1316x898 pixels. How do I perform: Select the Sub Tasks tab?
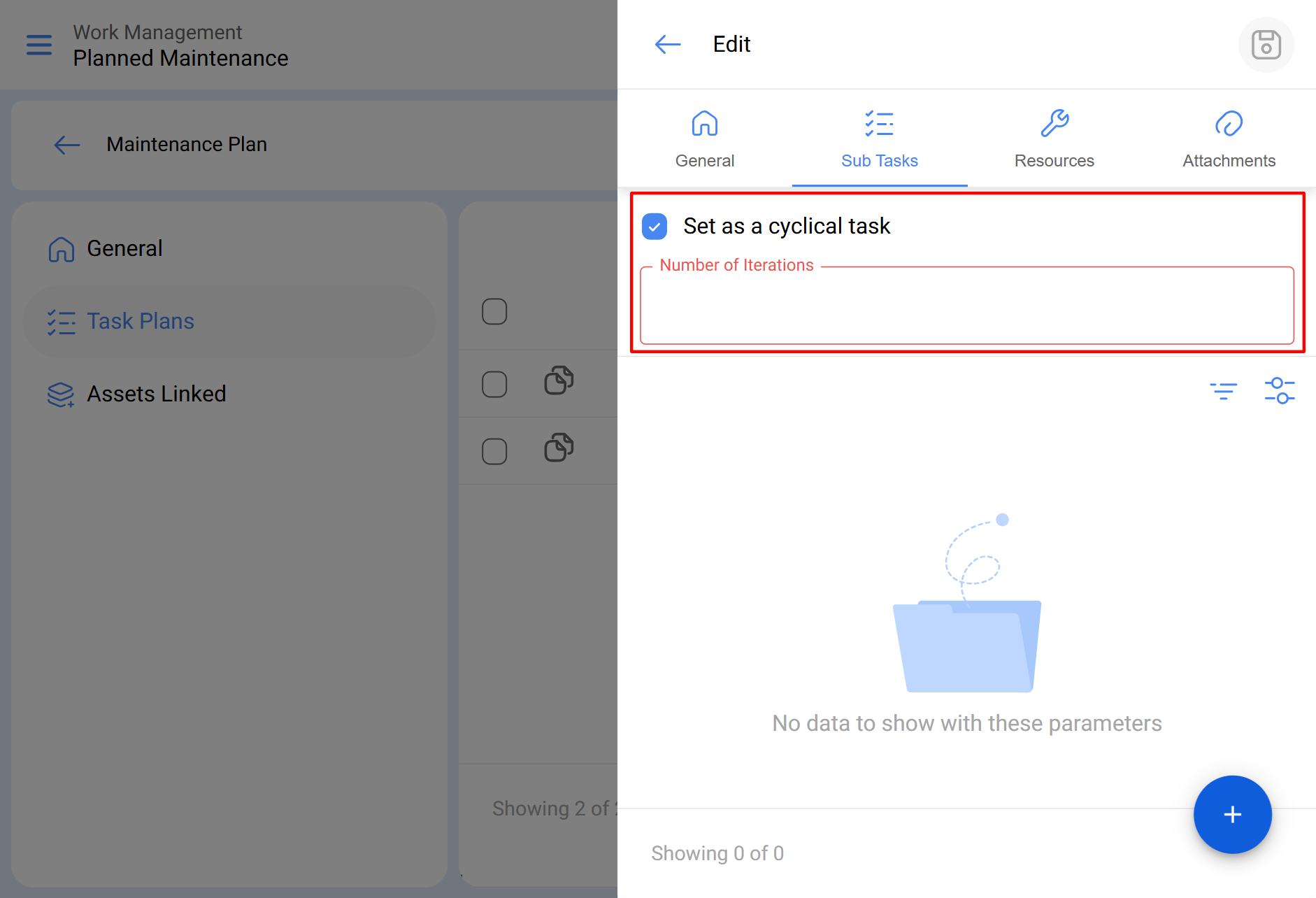point(879,139)
